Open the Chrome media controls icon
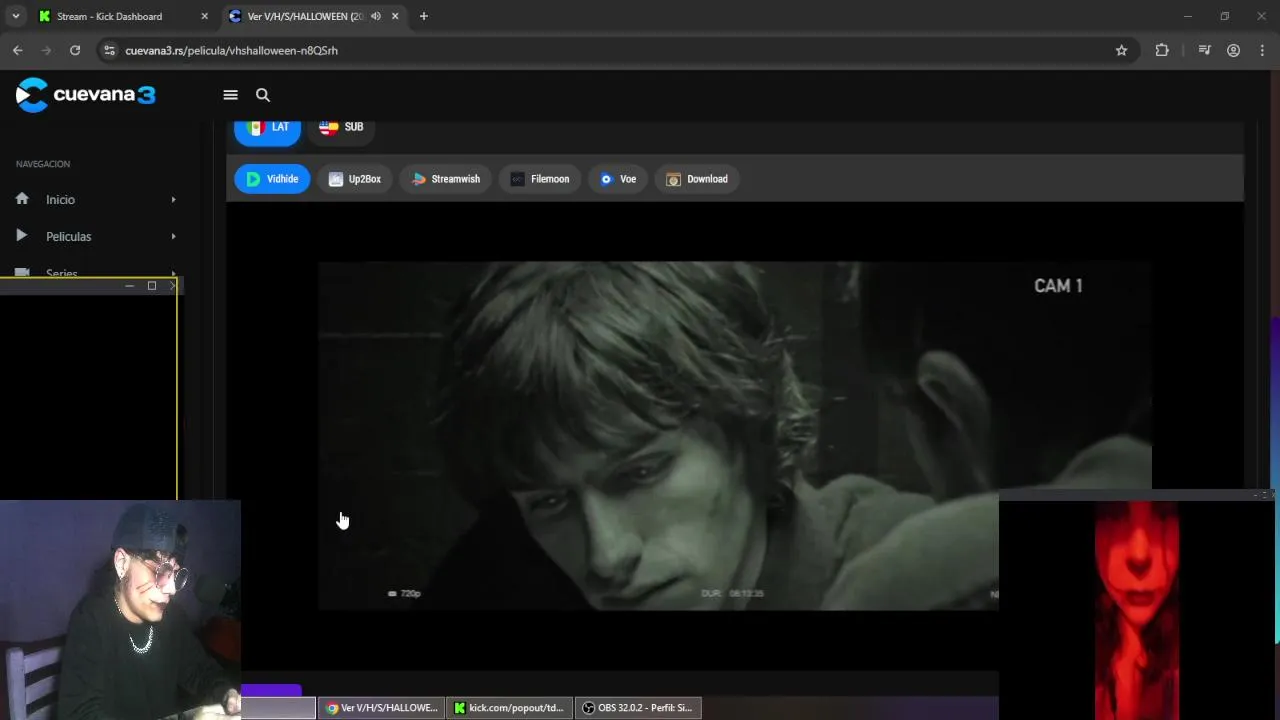This screenshot has width=1280, height=720. pyautogui.click(x=1205, y=50)
